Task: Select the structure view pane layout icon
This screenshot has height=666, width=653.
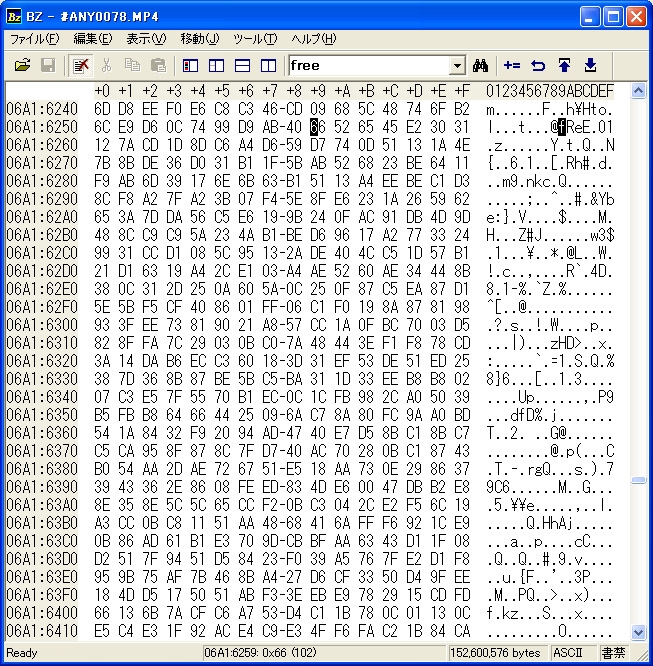Action: [216, 65]
